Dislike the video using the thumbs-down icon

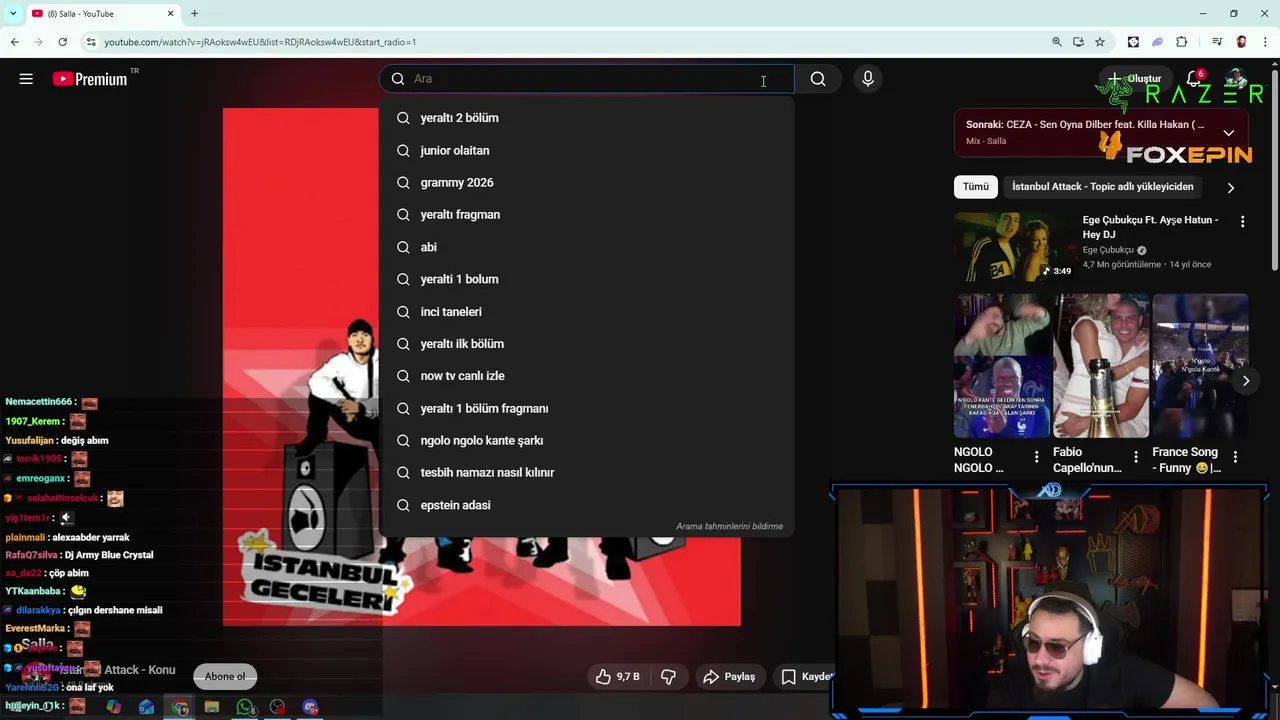668,677
